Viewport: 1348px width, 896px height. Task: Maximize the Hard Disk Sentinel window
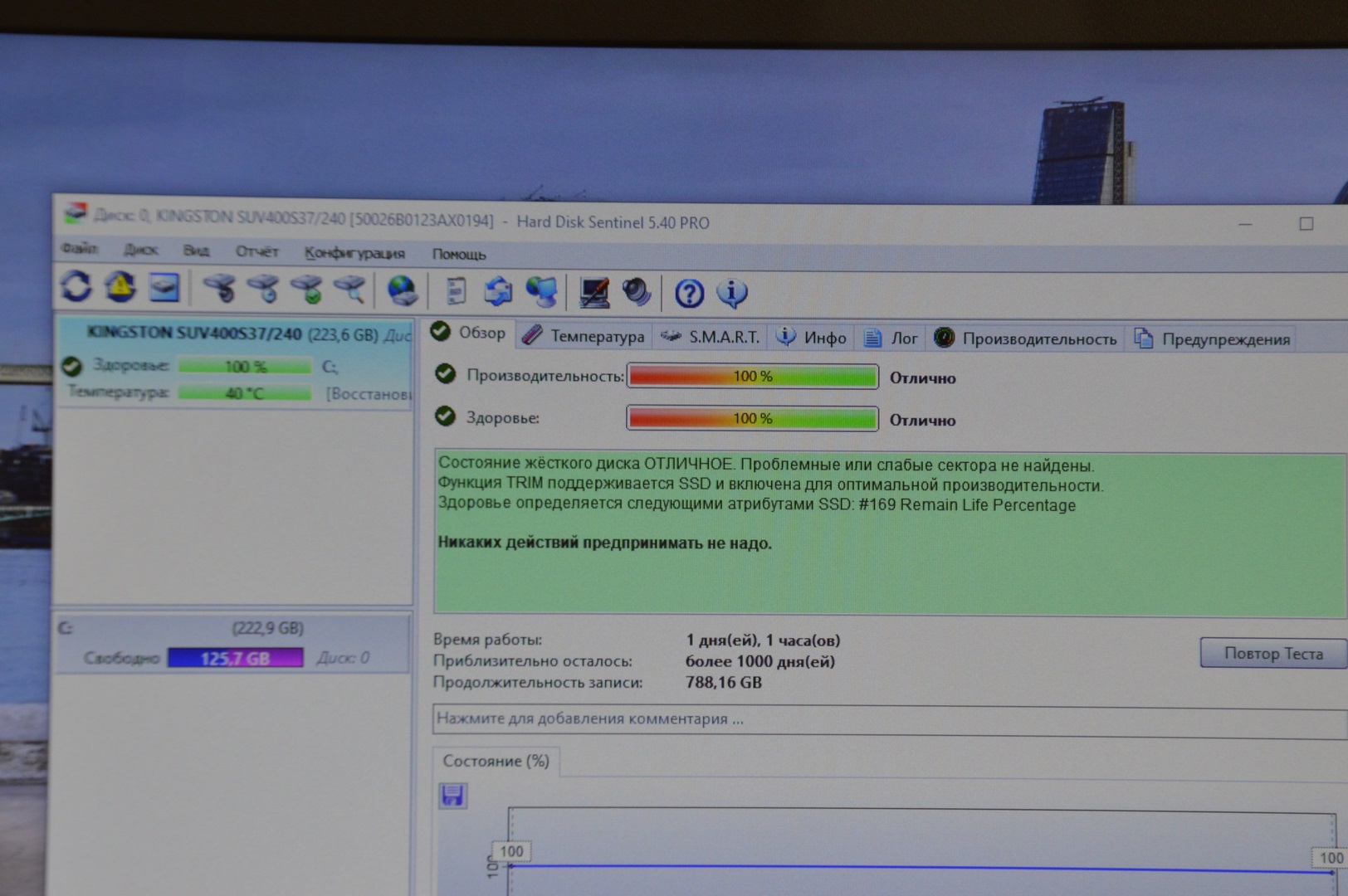click(x=1306, y=224)
